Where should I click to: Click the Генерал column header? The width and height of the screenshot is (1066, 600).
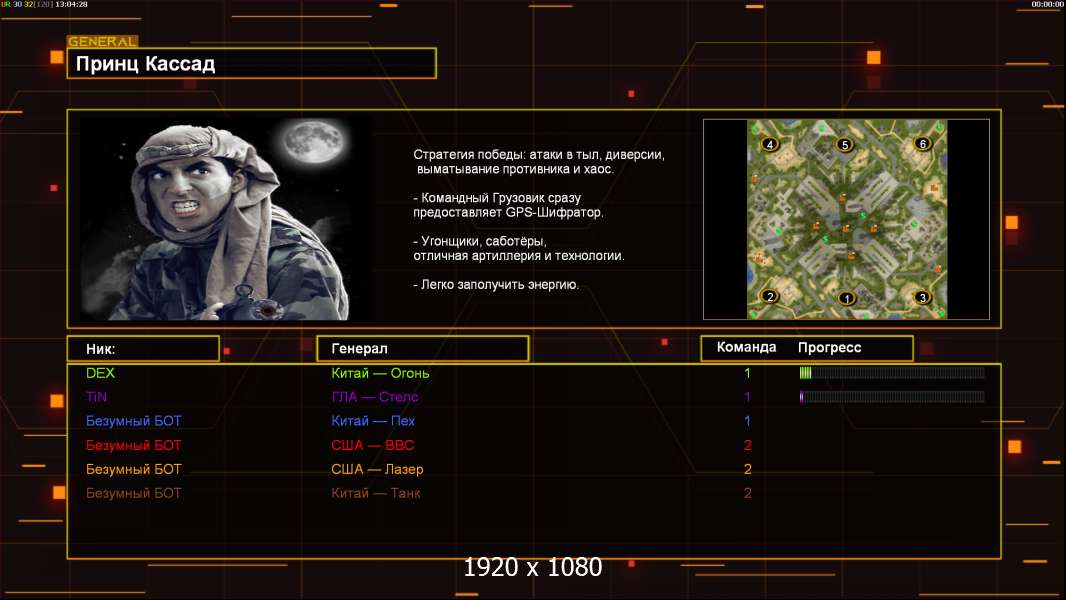tap(422, 349)
